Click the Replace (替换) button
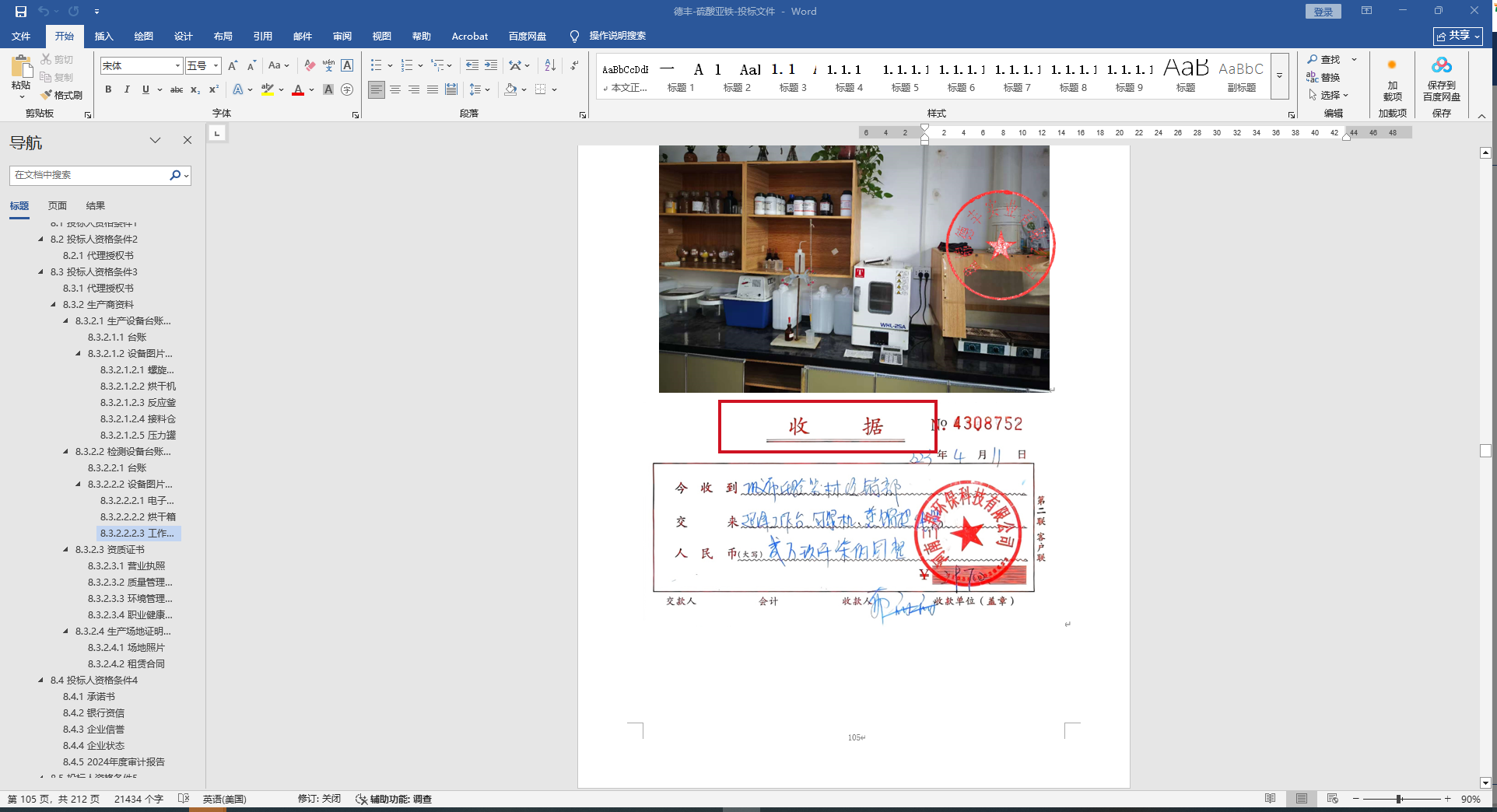 pos(1323,77)
